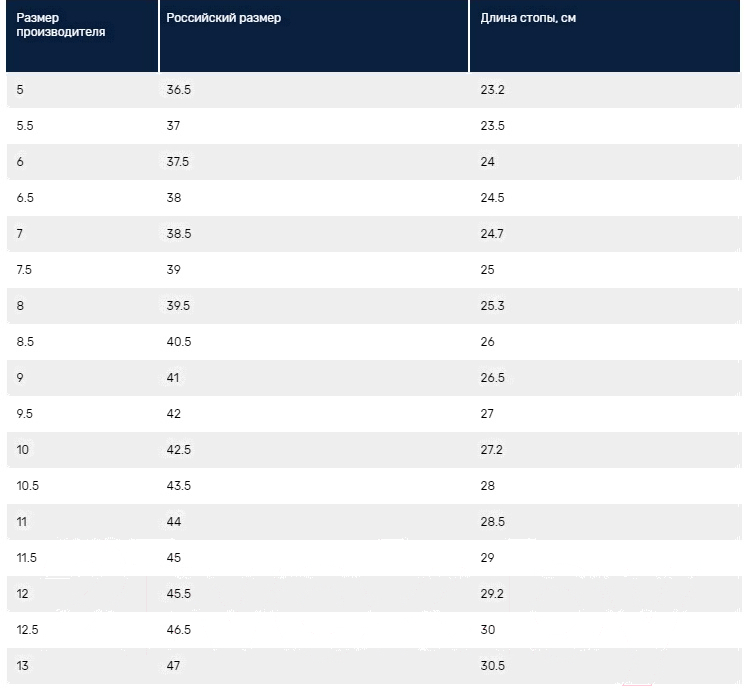Select manufacturer size 6.5 cell
Screen dimensions: 744x688
pyautogui.click(x=26, y=198)
